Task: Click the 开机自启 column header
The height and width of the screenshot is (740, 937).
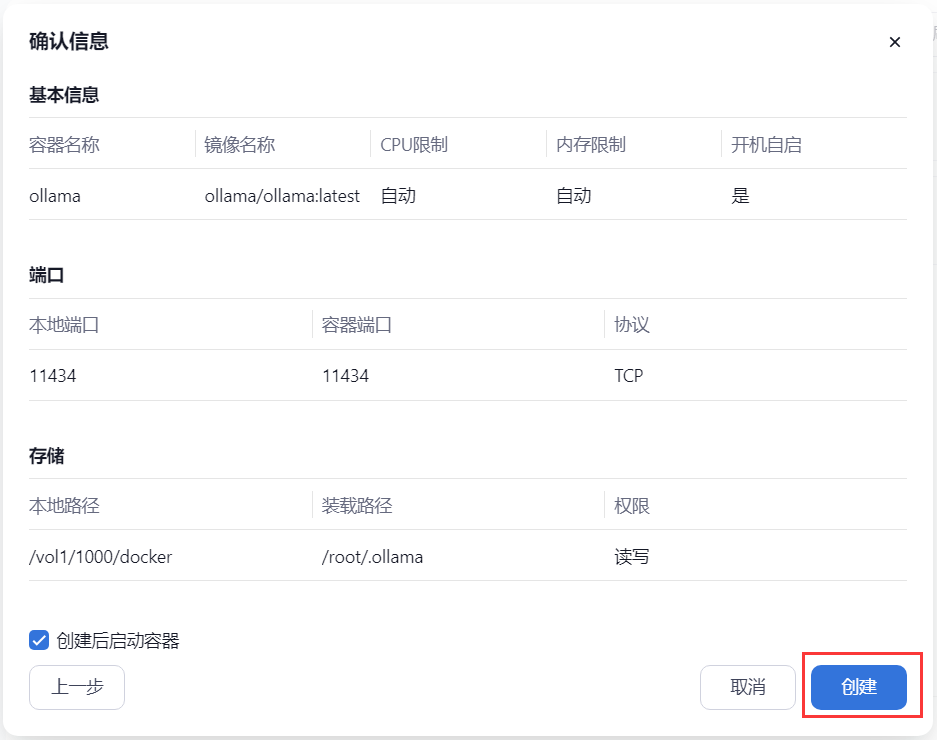Action: [767, 145]
